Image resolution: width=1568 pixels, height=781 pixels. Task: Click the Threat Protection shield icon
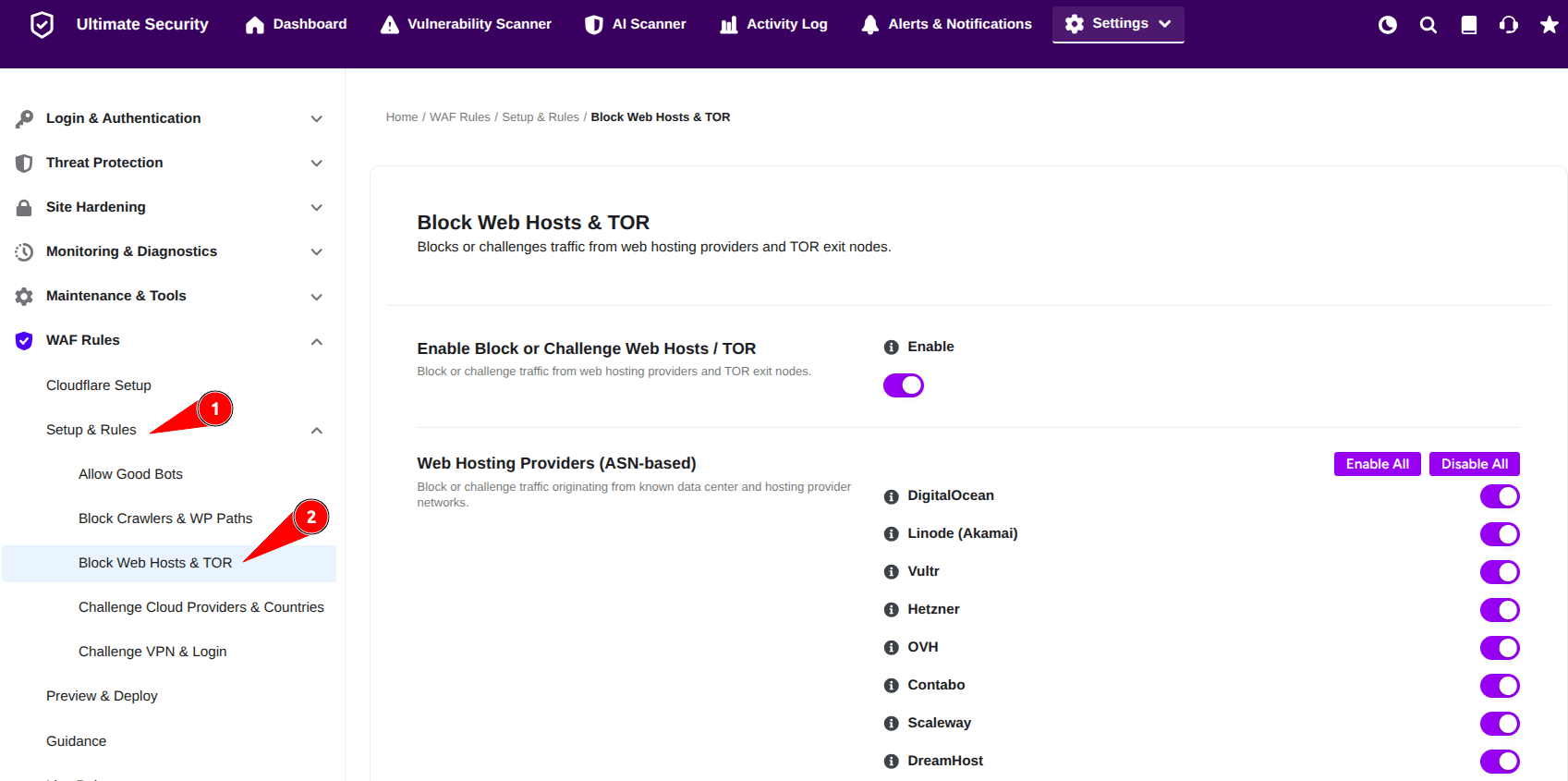tap(24, 163)
